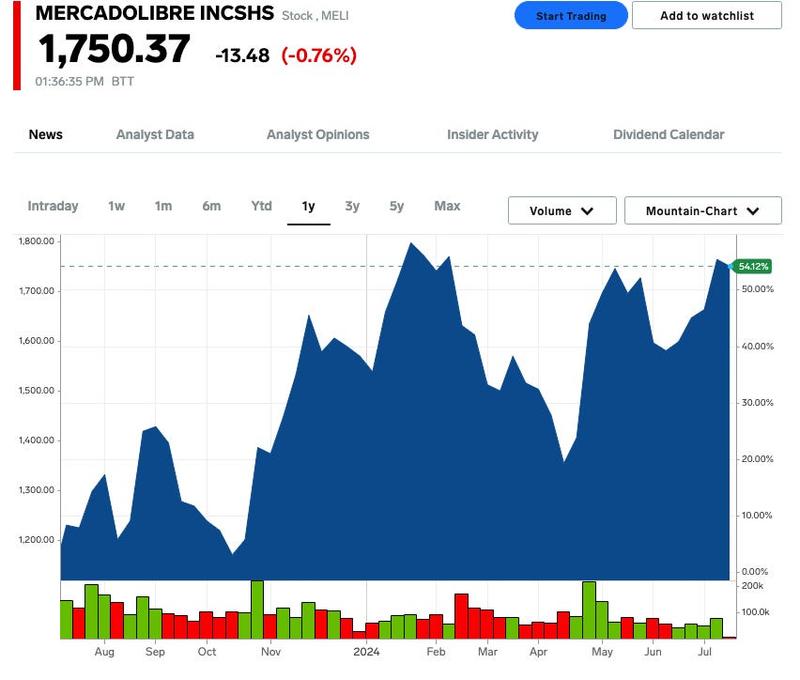Show the 5y chart range
Viewport: 800px width, 680px height.
(396, 206)
